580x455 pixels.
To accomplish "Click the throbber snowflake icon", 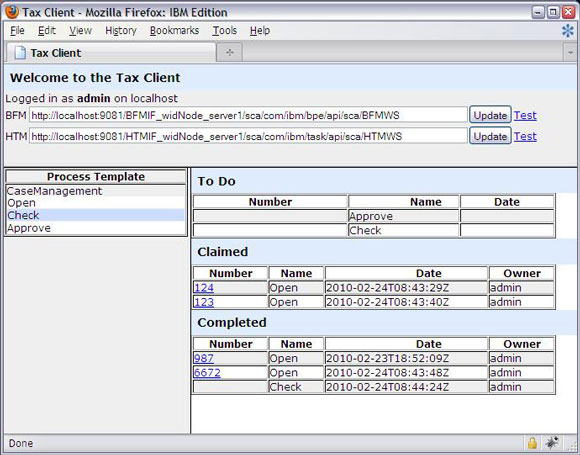I will coord(568,31).
